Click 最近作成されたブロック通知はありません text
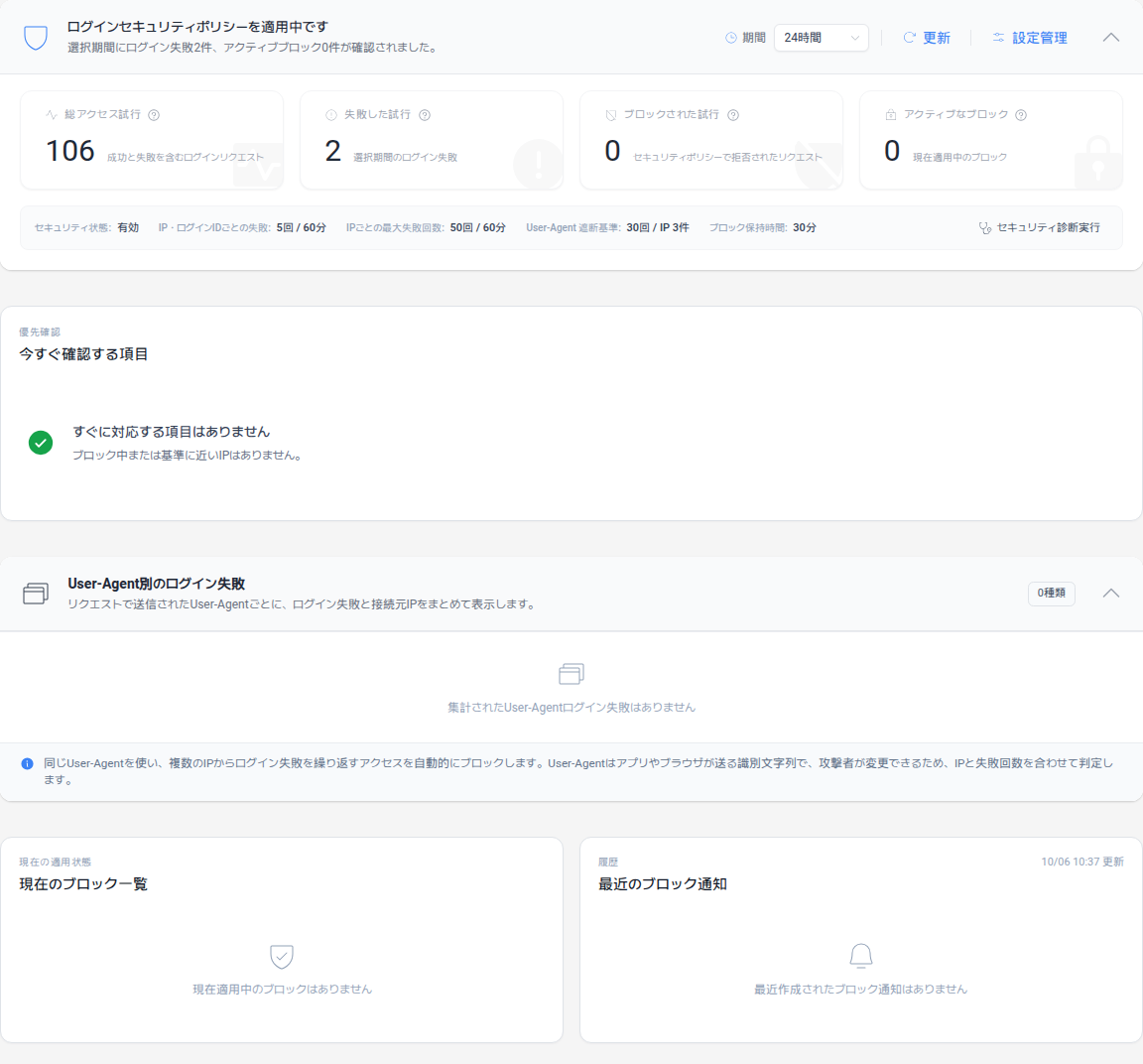The width and height of the screenshot is (1143, 1064). 861,990
